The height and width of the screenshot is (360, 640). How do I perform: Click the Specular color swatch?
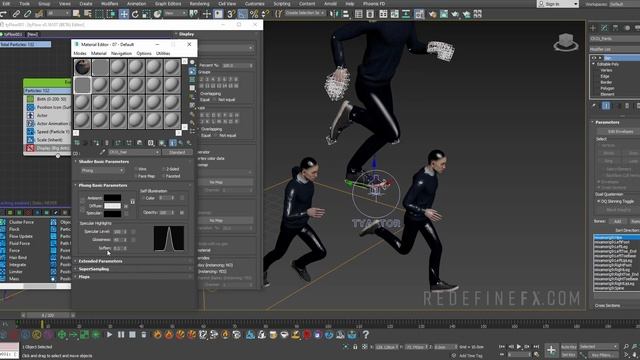click(112, 213)
